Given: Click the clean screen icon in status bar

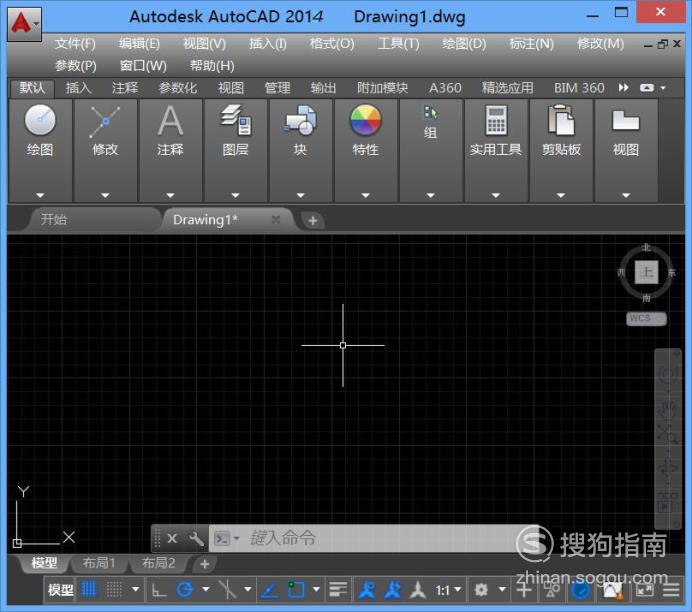Looking at the screenshot, I should (644, 589).
